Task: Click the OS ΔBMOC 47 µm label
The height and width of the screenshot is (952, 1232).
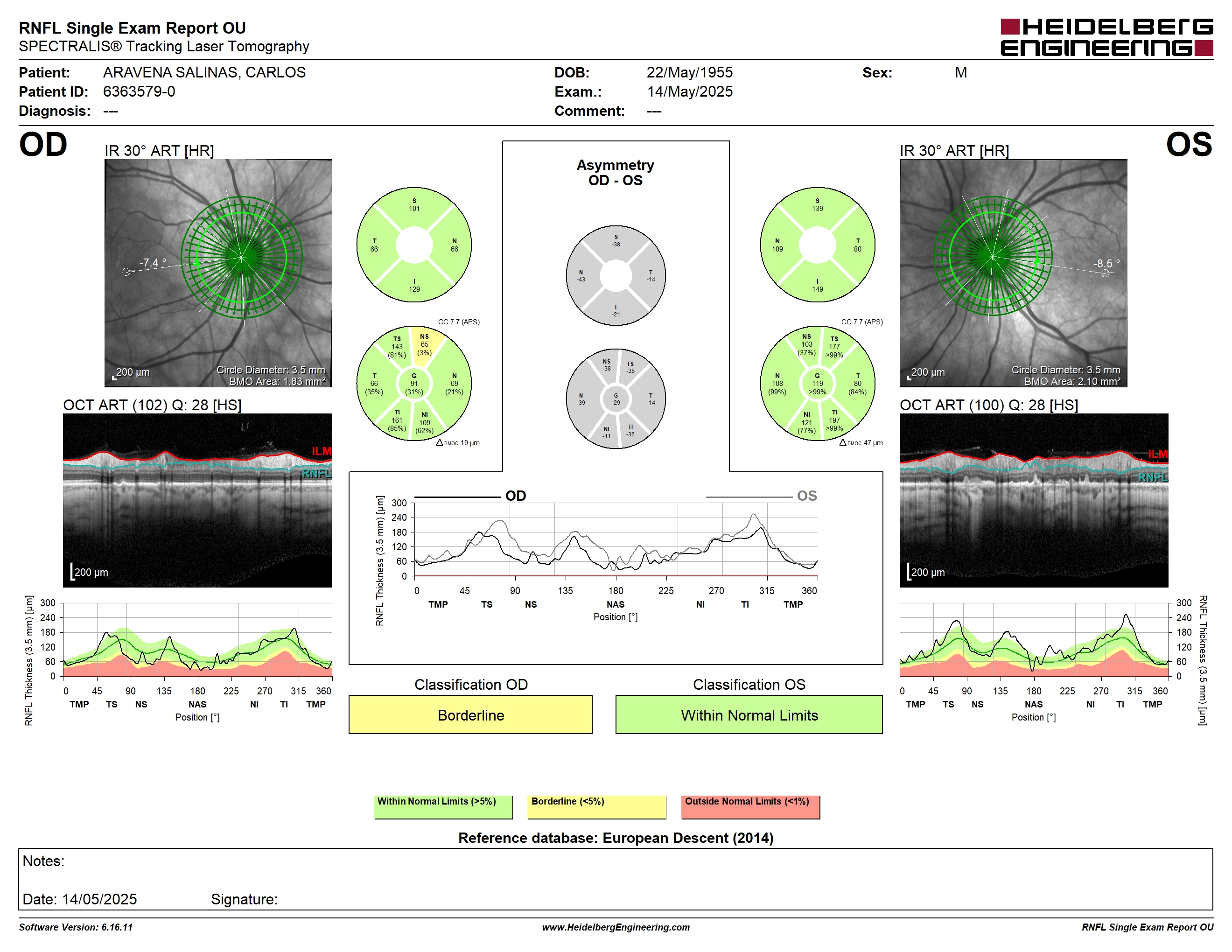Action: tap(861, 443)
